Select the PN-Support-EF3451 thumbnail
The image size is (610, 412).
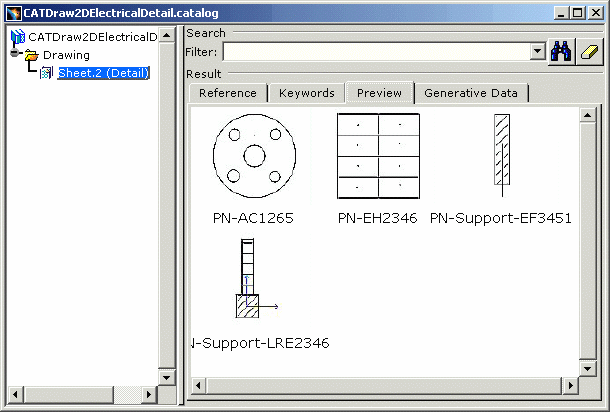(x=502, y=155)
